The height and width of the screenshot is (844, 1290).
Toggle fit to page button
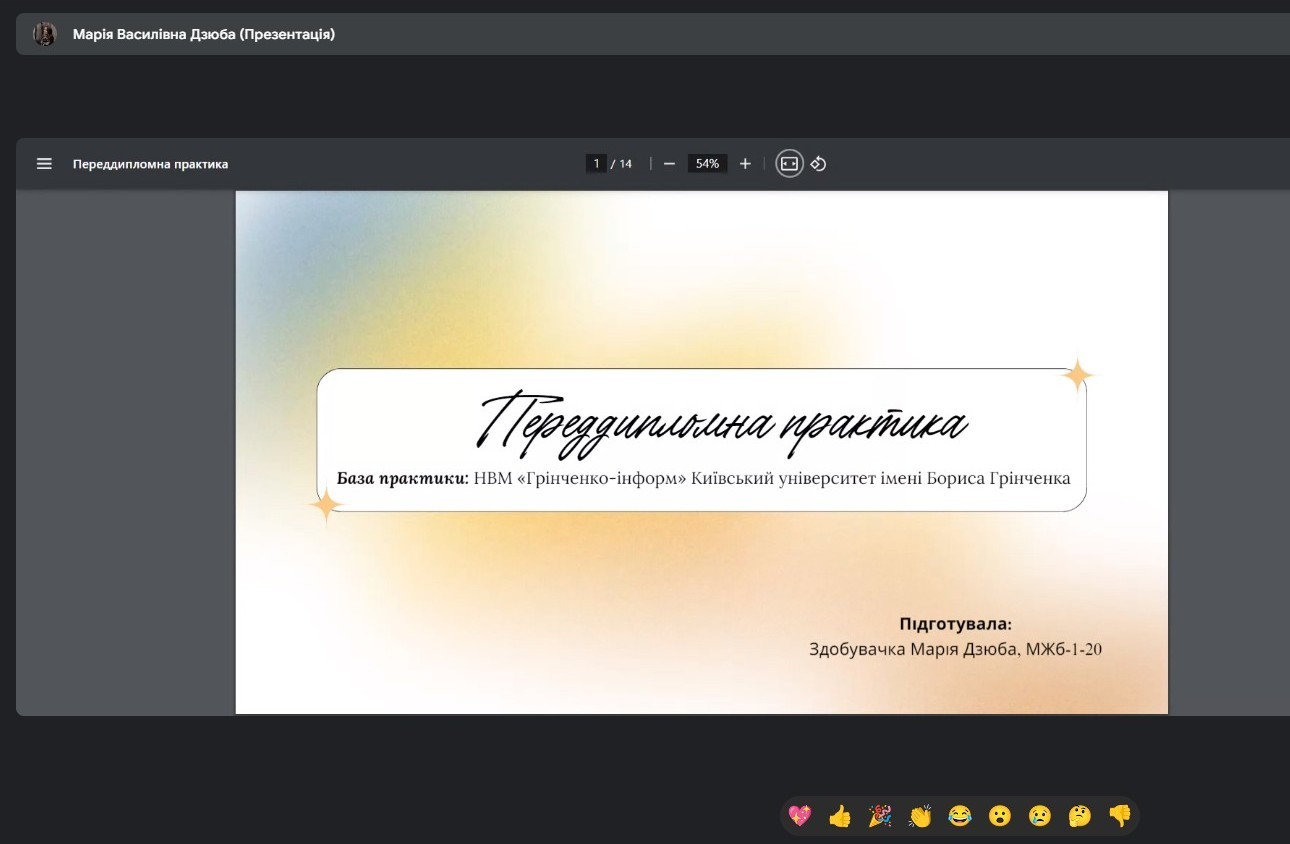789,164
